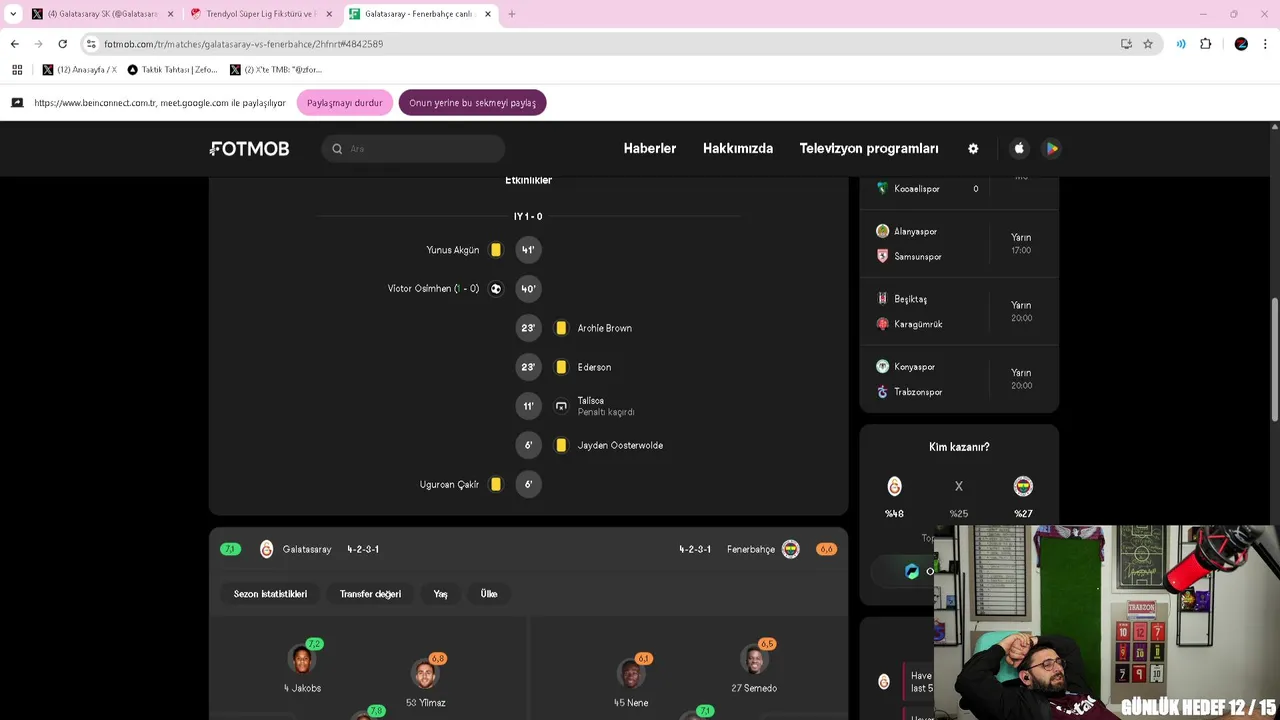
Task: Click Victor Osimhen's goal ball icon
Action: 496,289
